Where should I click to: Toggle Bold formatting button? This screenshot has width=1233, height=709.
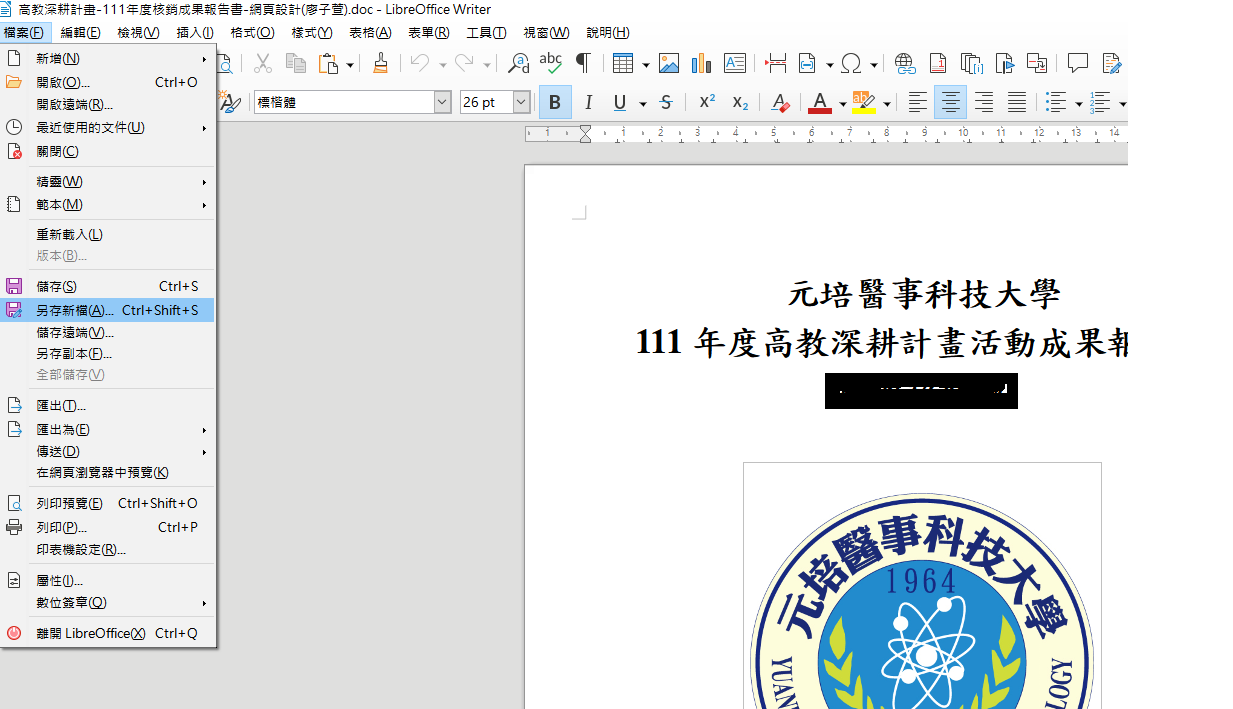pyautogui.click(x=555, y=102)
